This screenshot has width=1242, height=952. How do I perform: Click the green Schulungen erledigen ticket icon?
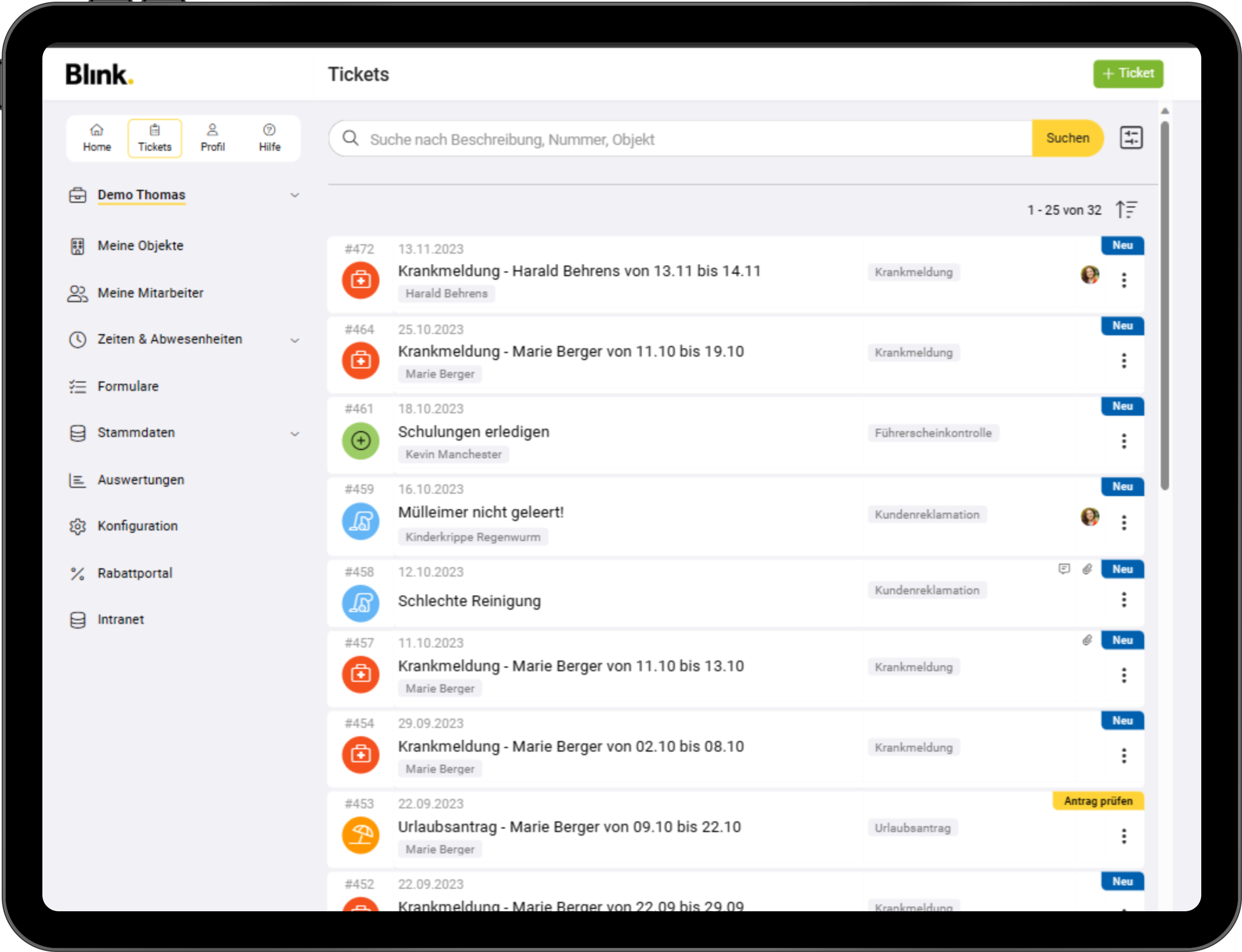point(361,440)
